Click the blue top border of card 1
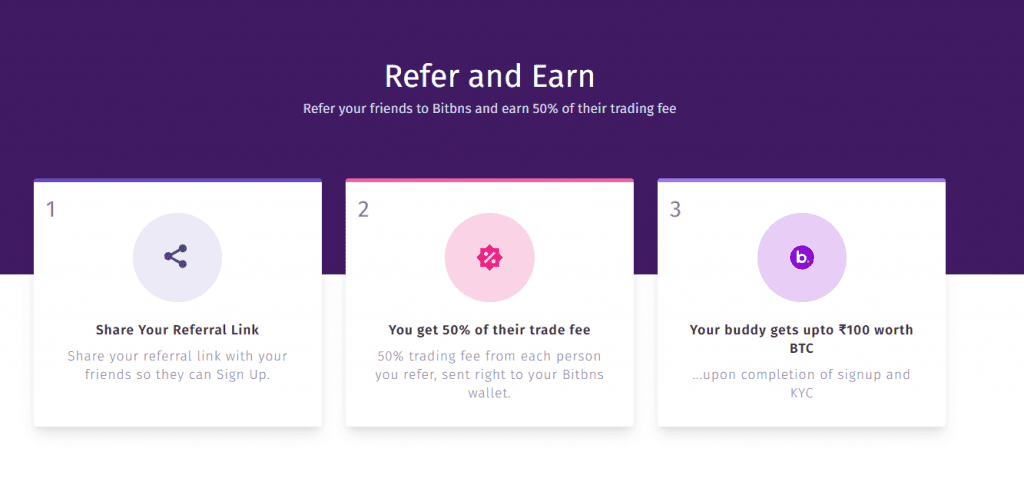 (178, 180)
